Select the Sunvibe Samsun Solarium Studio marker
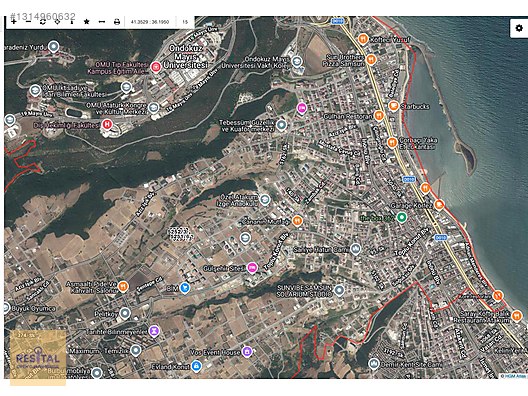Screen dimensions: 528x396 [x=339, y=290]
